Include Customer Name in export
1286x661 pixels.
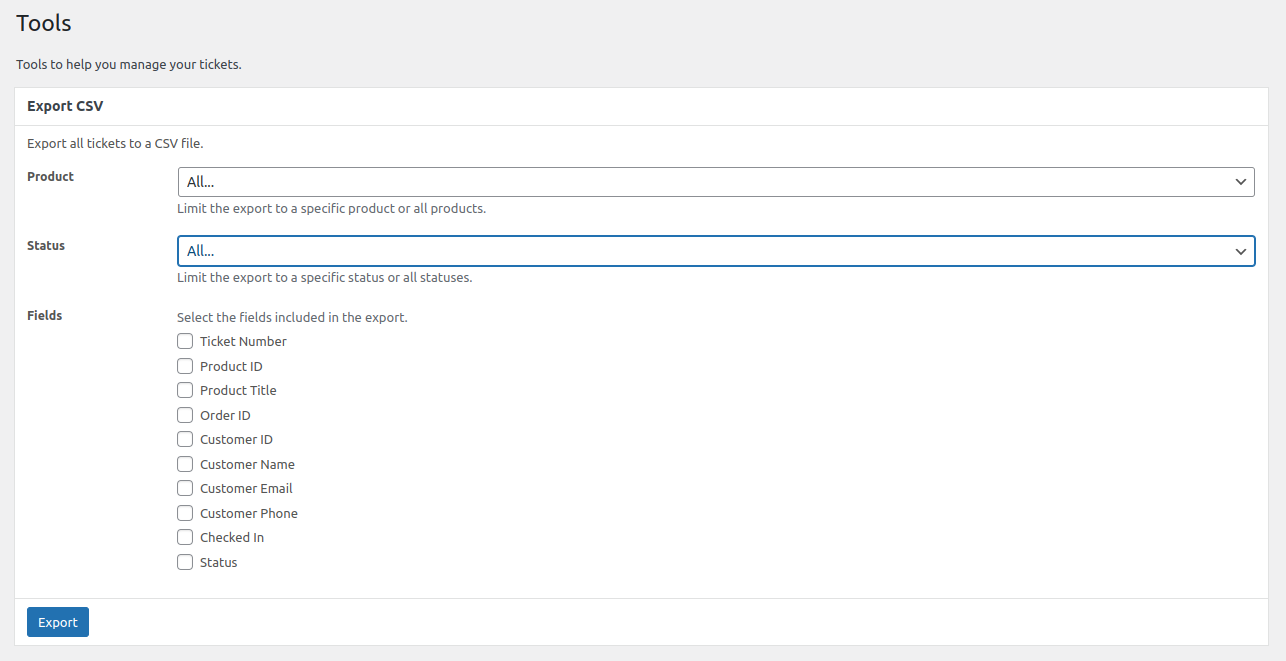[x=185, y=464]
